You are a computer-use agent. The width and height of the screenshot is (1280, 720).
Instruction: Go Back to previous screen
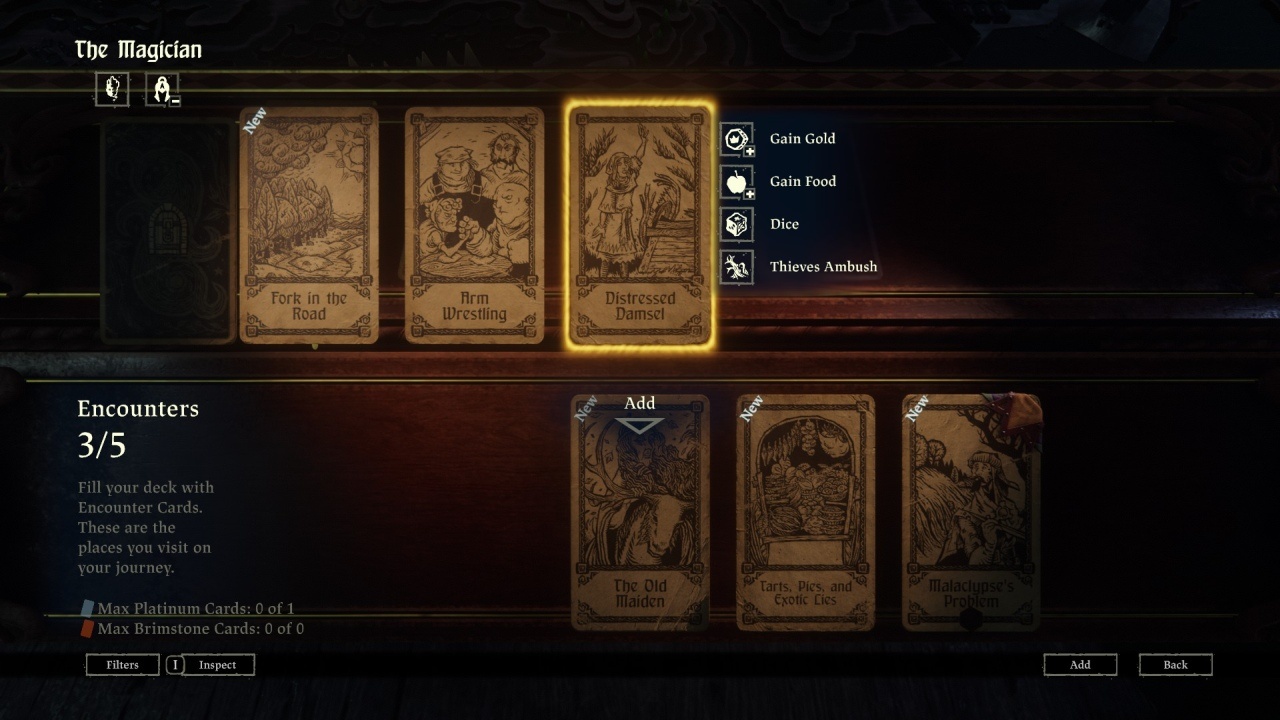click(x=1176, y=665)
